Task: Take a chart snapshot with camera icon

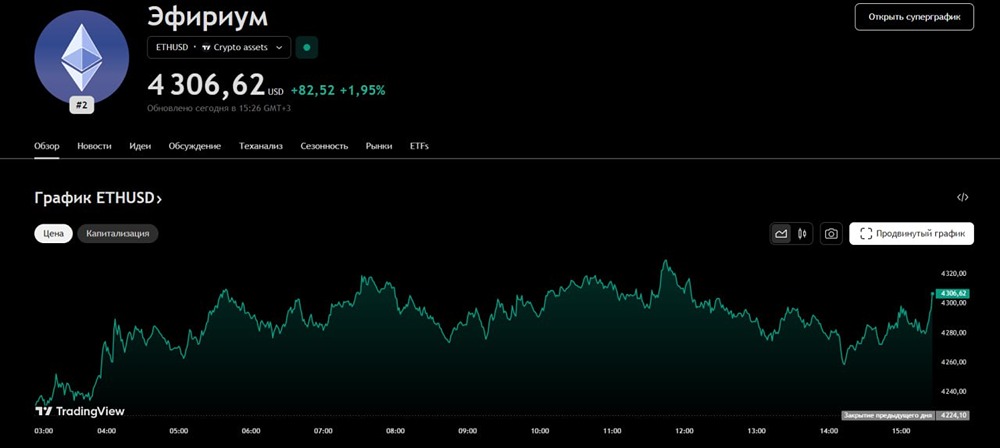Action: (831, 234)
